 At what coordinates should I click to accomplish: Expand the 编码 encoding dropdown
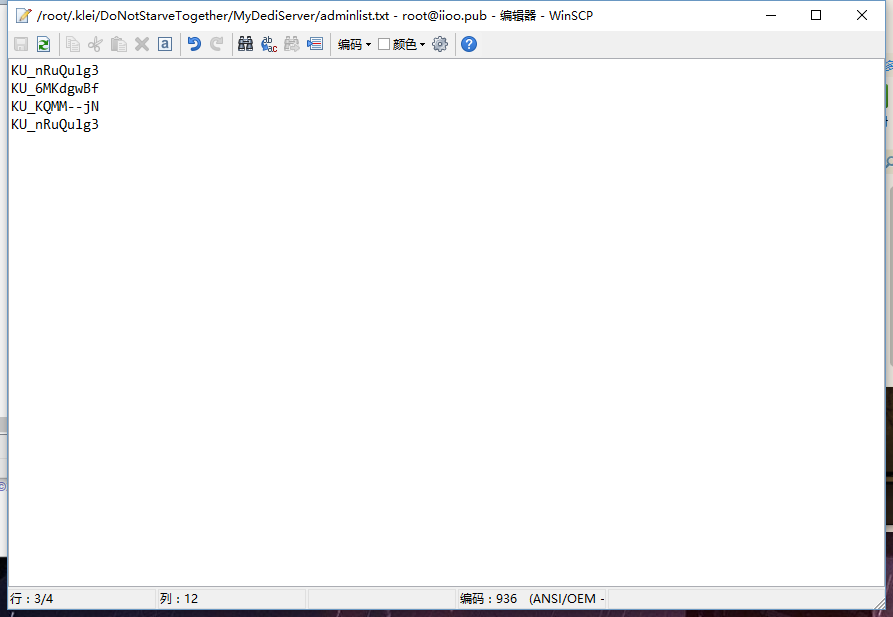[354, 44]
